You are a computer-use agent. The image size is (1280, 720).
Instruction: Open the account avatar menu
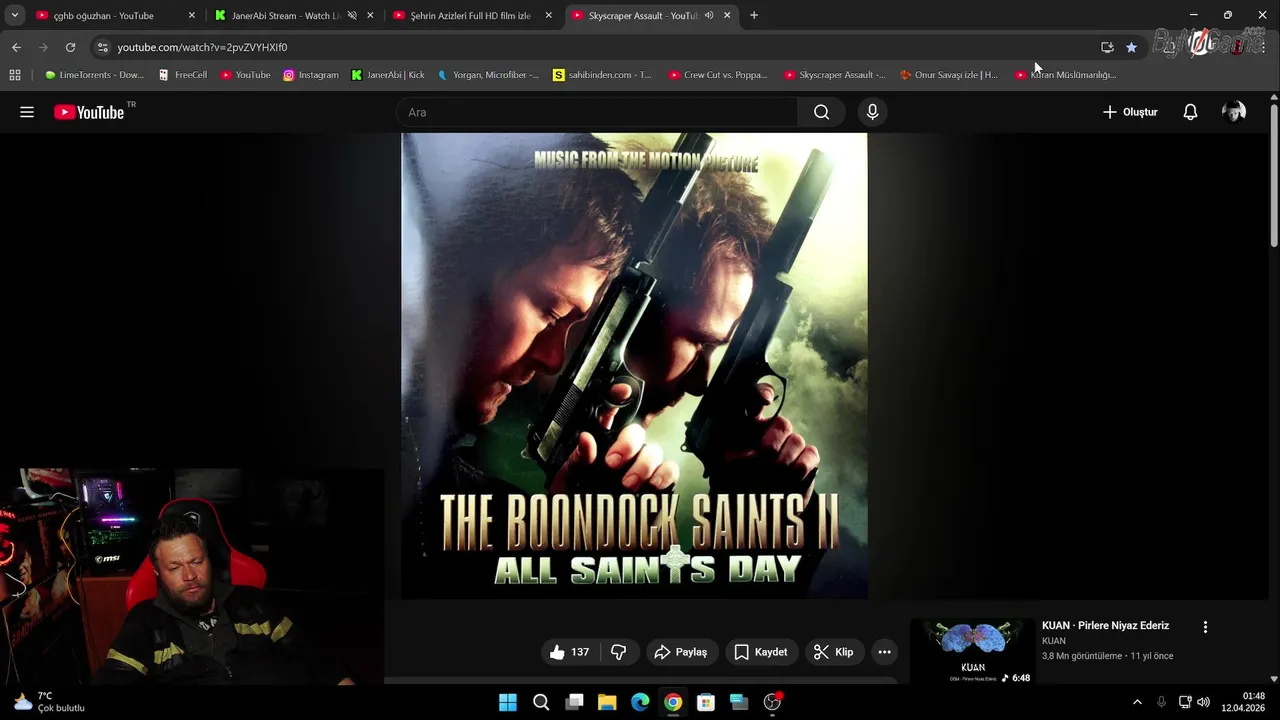[1234, 112]
